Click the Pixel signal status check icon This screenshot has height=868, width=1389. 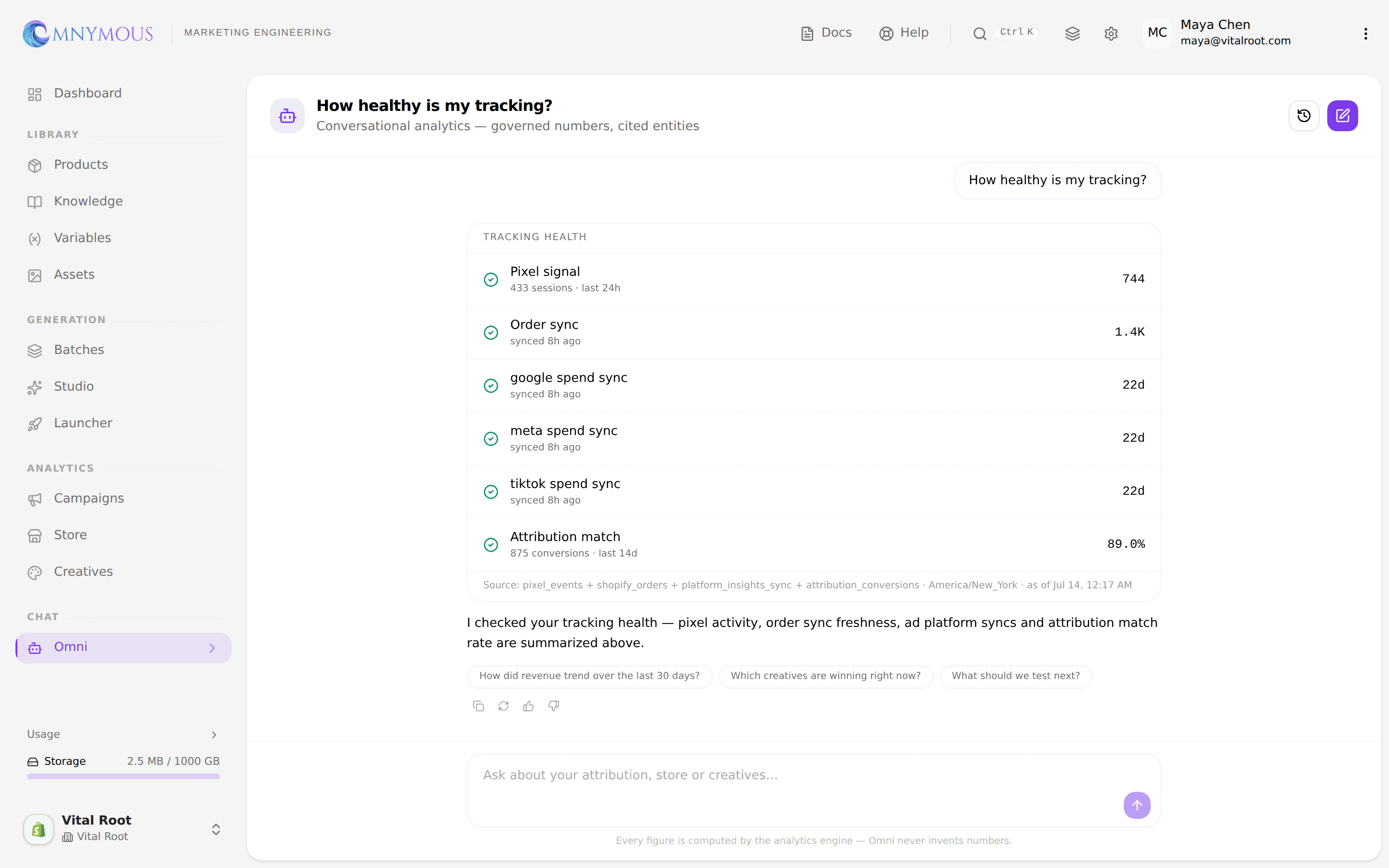coord(491,280)
